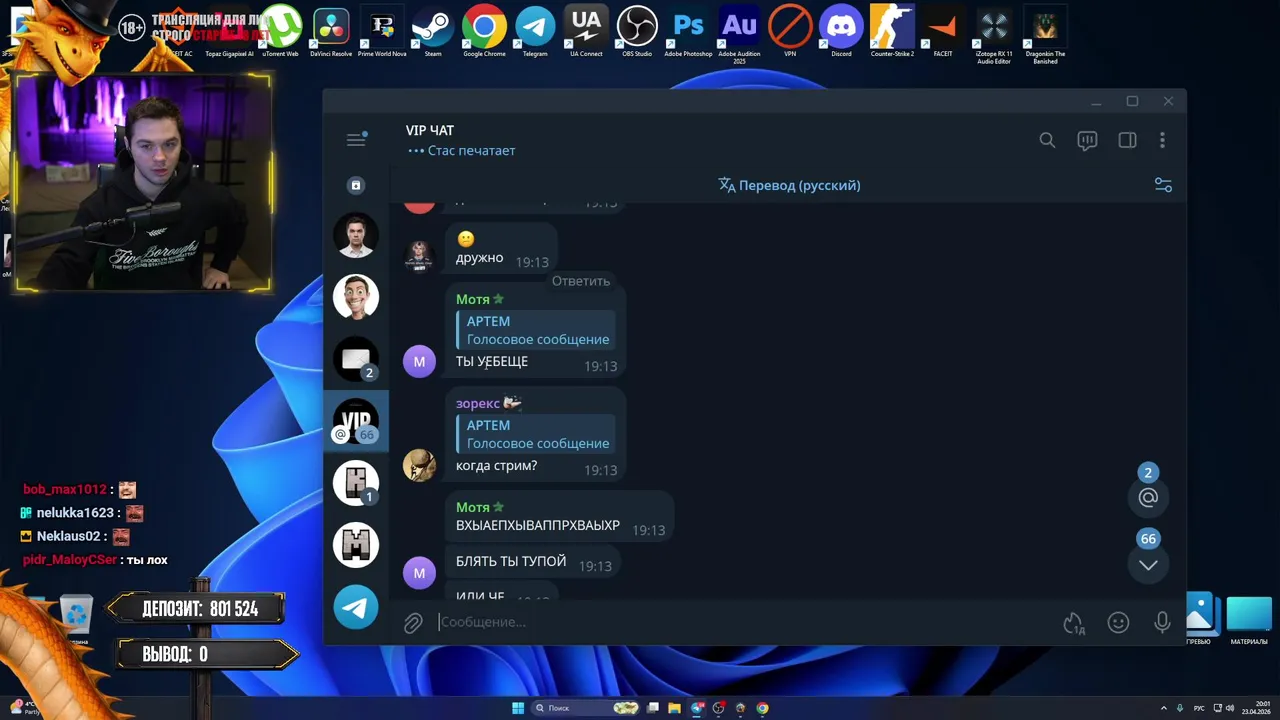Open uTorrent Web desktop shortcut
Screen dimensions: 1280x720
click(280, 31)
